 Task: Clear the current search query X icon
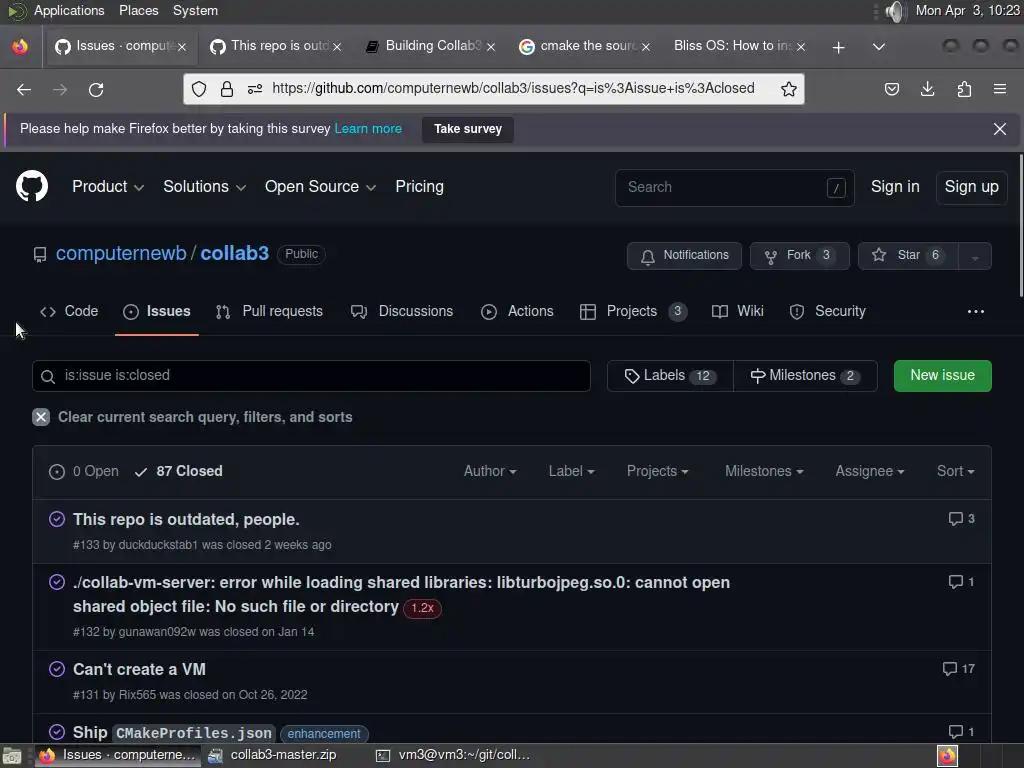pos(41,417)
